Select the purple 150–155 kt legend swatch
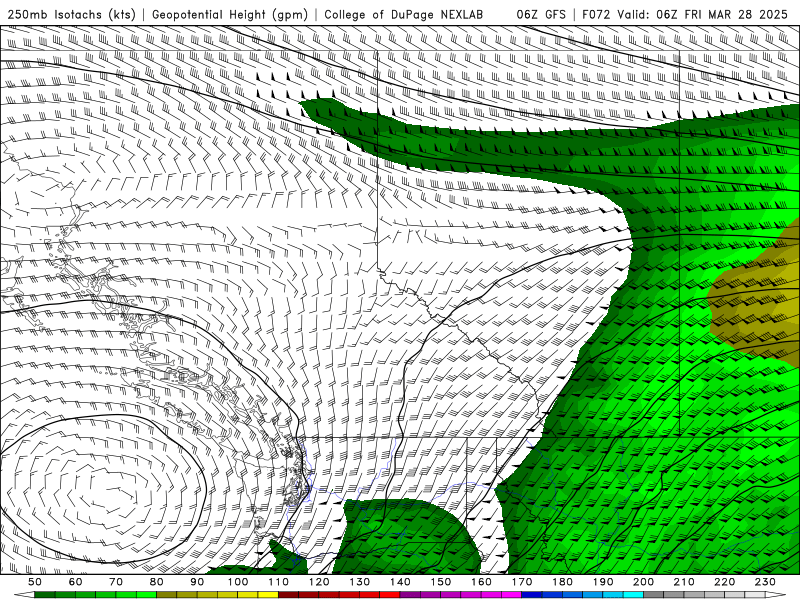The height and width of the screenshot is (600, 800). 451,594
